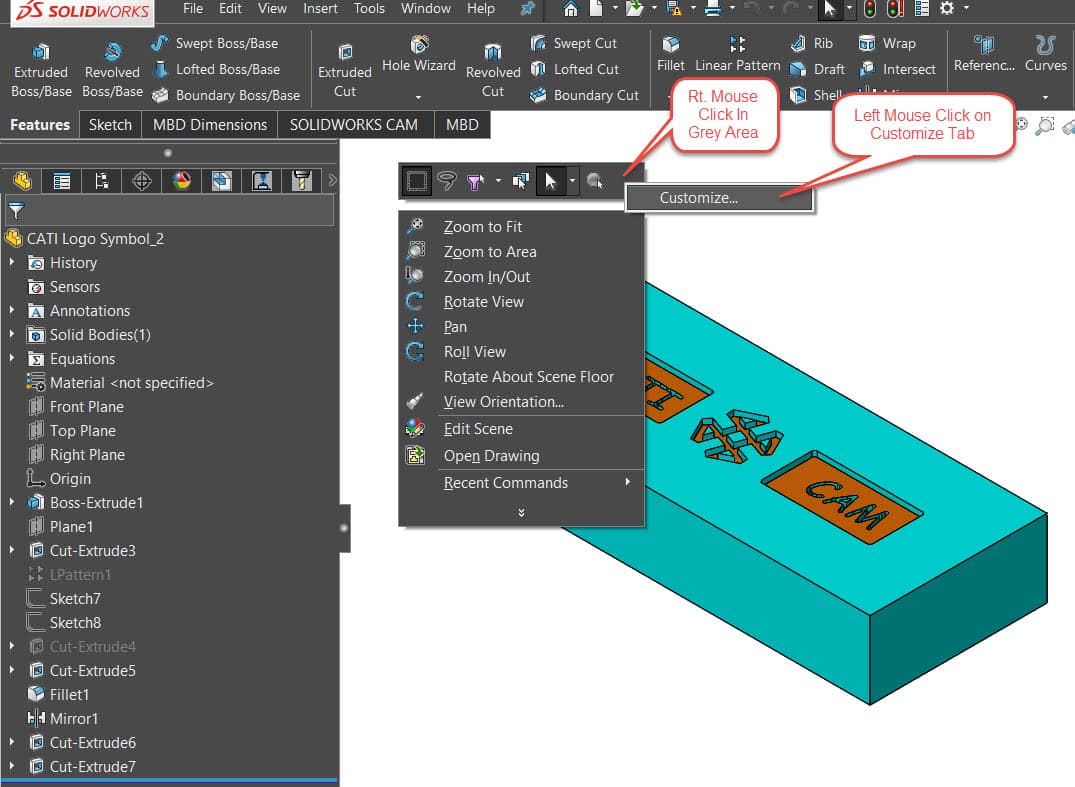This screenshot has height=787, width=1075.
Task: Toggle the Select arrow in the context toolbar
Action: coord(551,181)
